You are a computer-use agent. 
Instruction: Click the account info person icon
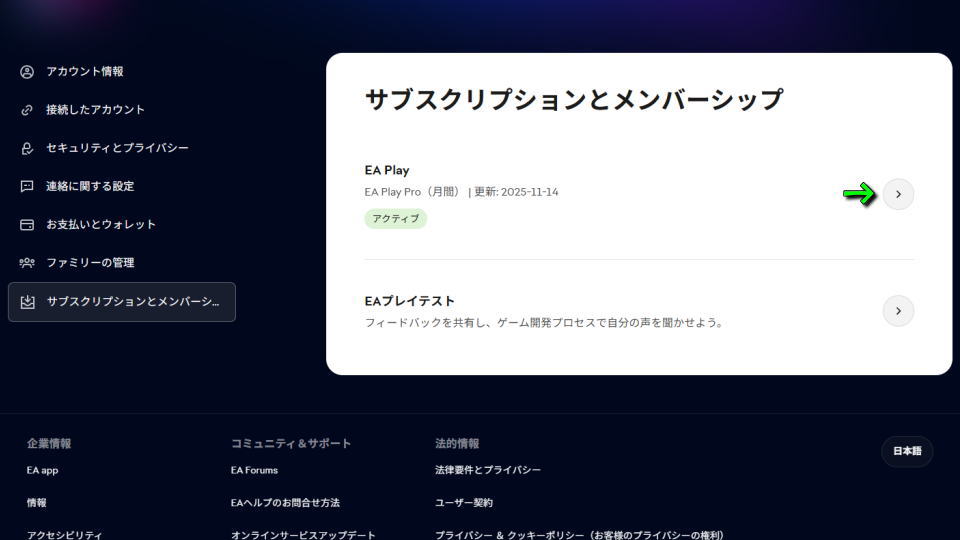pos(27,72)
